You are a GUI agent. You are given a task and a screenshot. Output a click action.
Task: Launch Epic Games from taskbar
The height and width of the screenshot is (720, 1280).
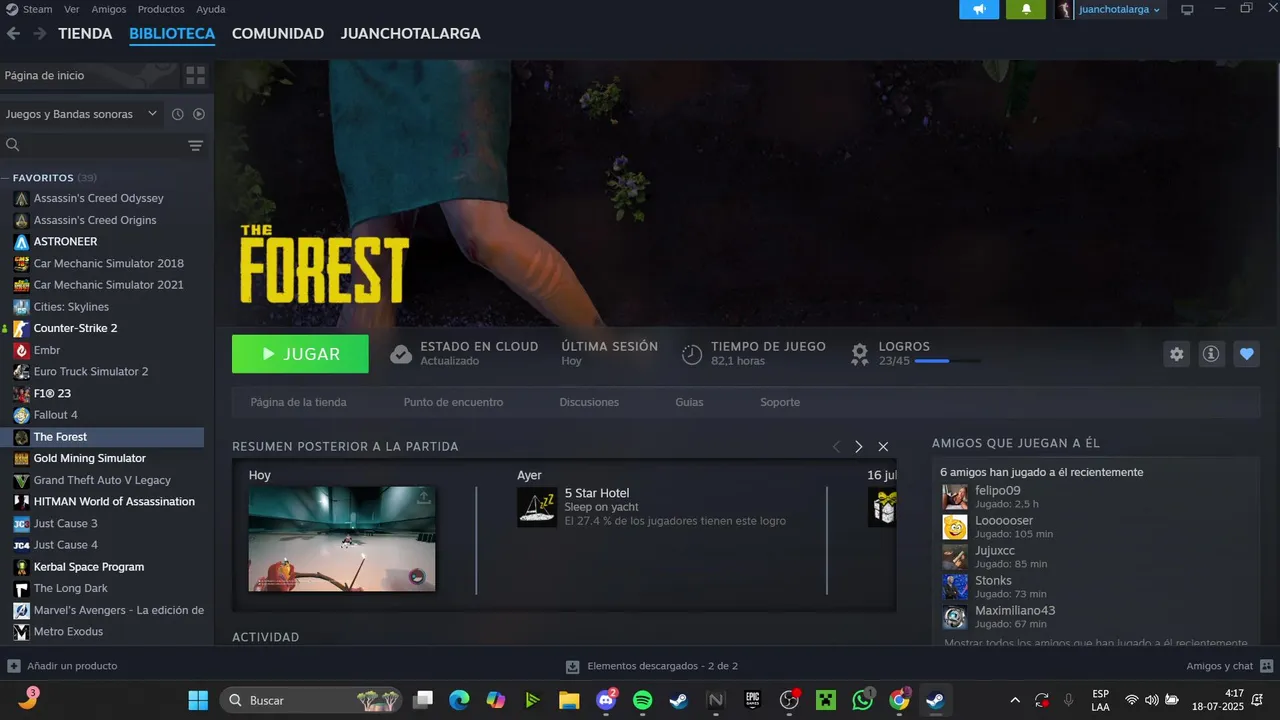[753, 700]
